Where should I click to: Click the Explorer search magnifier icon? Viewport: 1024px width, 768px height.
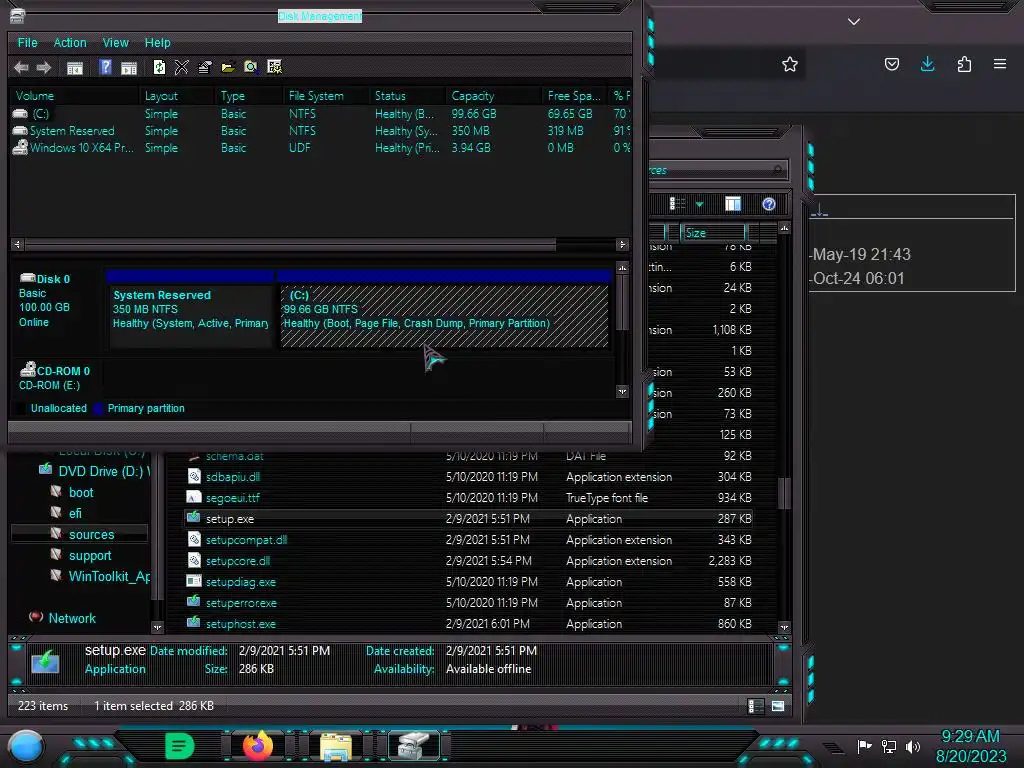point(776,170)
